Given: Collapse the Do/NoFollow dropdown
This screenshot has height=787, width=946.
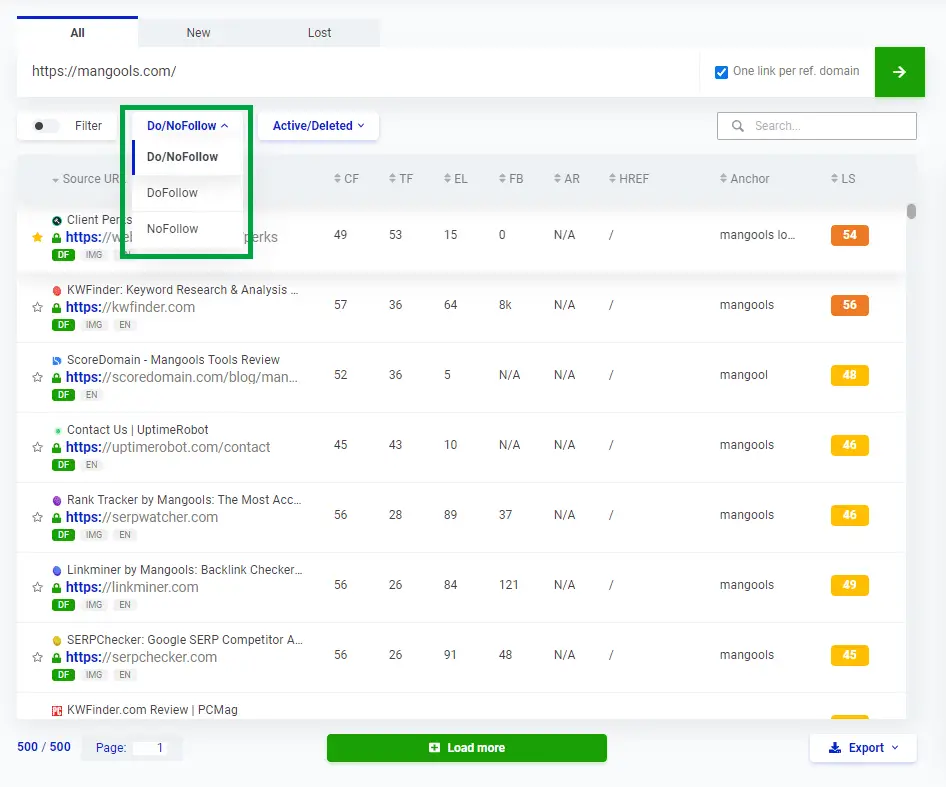Looking at the screenshot, I should click(x=187, y=126).
